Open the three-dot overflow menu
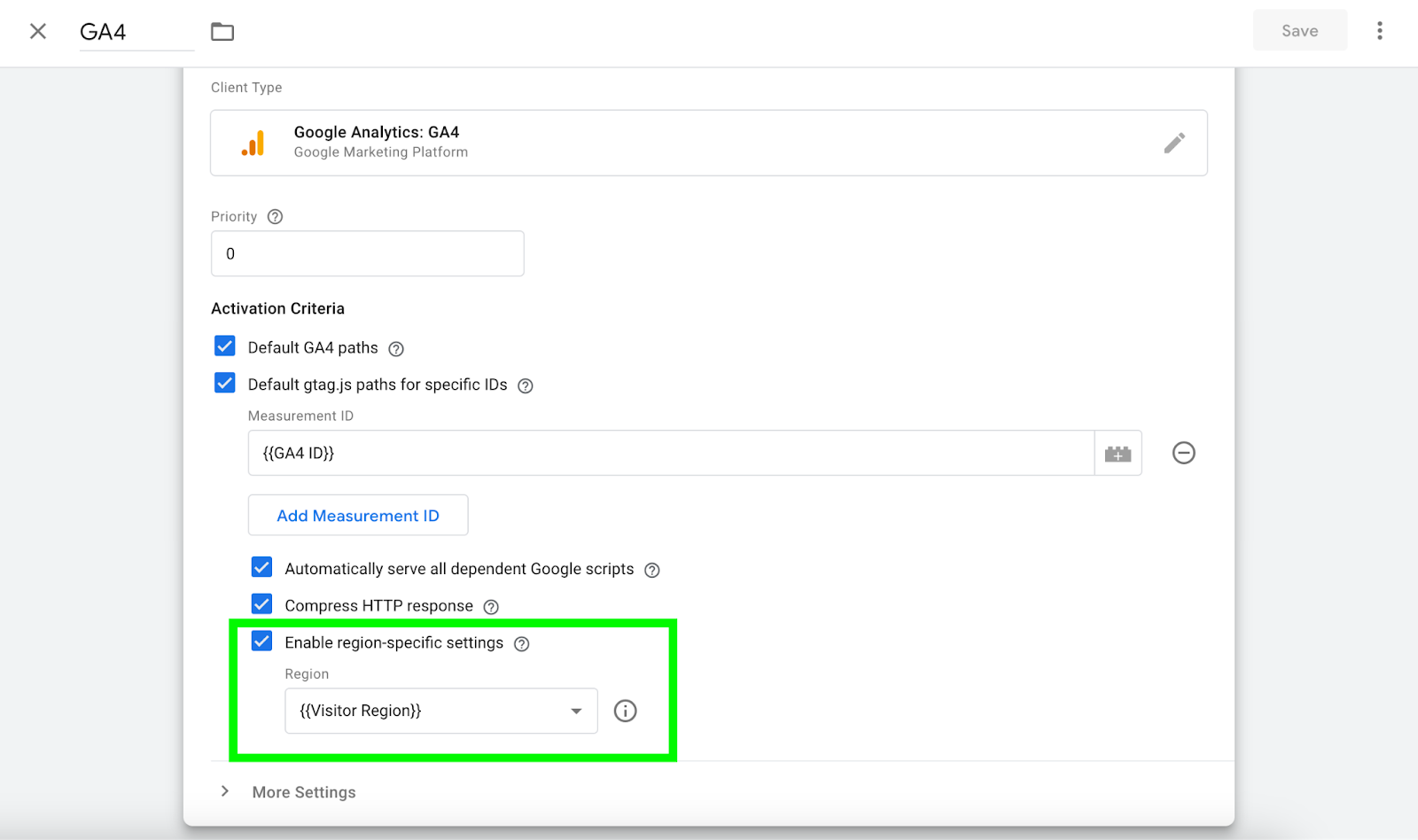The width and height of the screenshot is (1418, 840). (x=1379, y=30)
